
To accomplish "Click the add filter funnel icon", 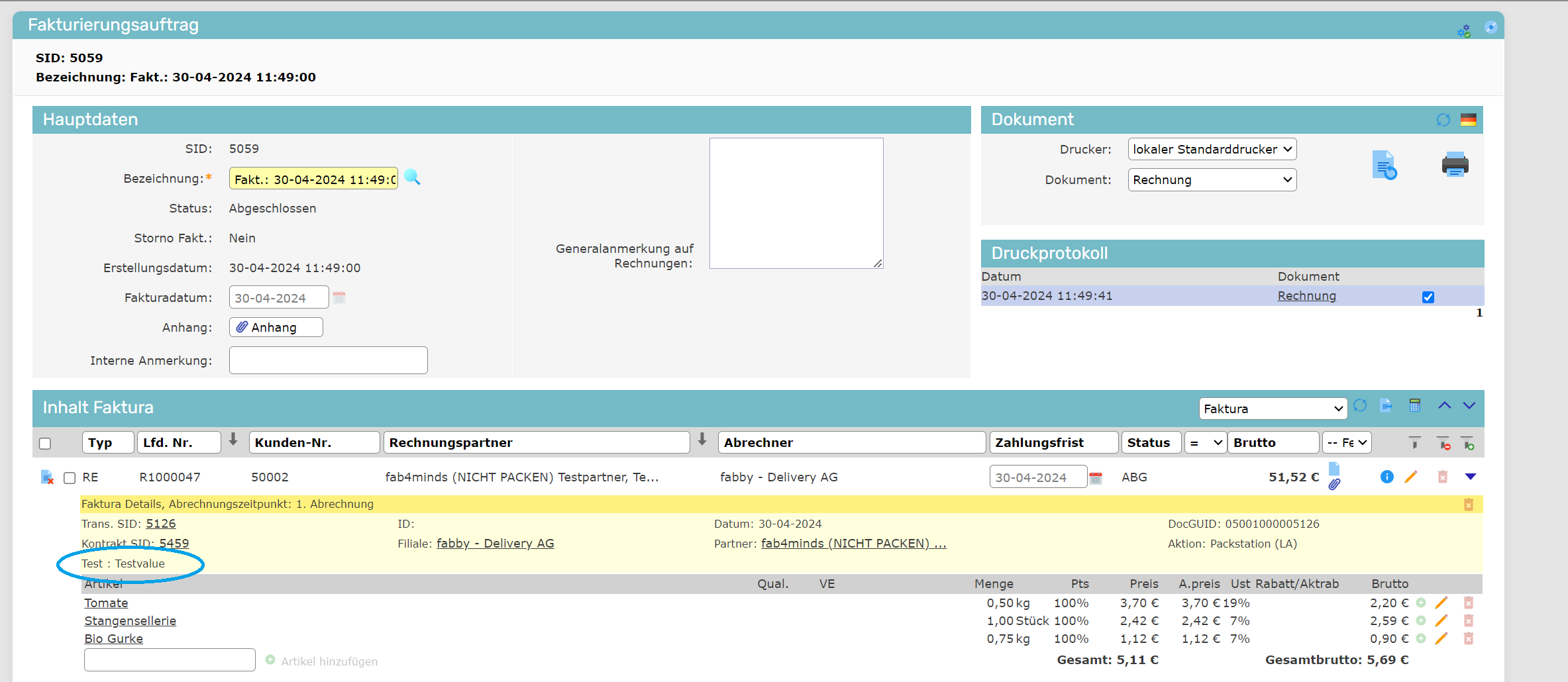I will [x=1467, y=444].
